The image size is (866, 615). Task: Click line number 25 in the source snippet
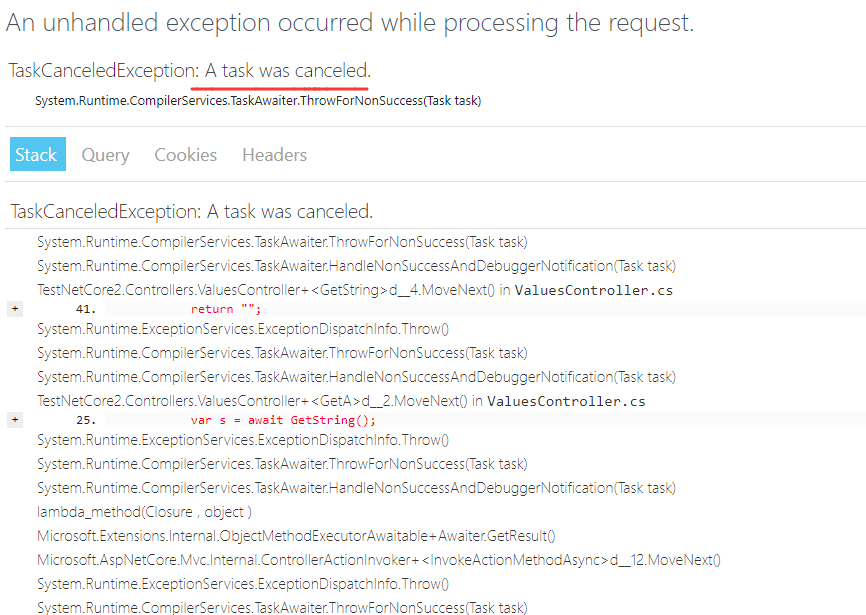(x=85, y=420)
